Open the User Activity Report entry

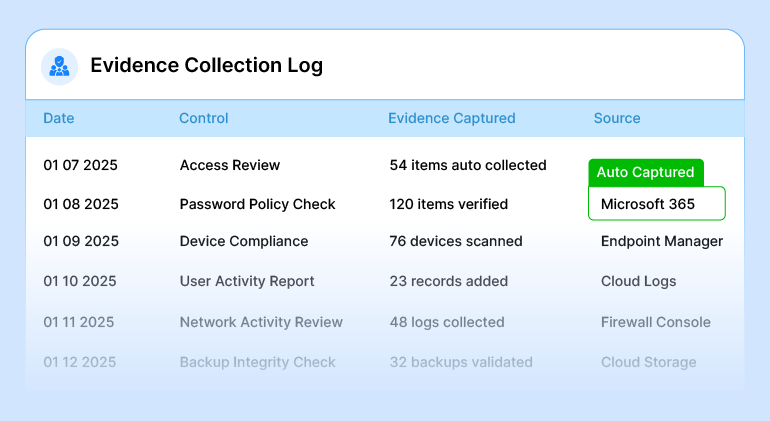point(247,281)
